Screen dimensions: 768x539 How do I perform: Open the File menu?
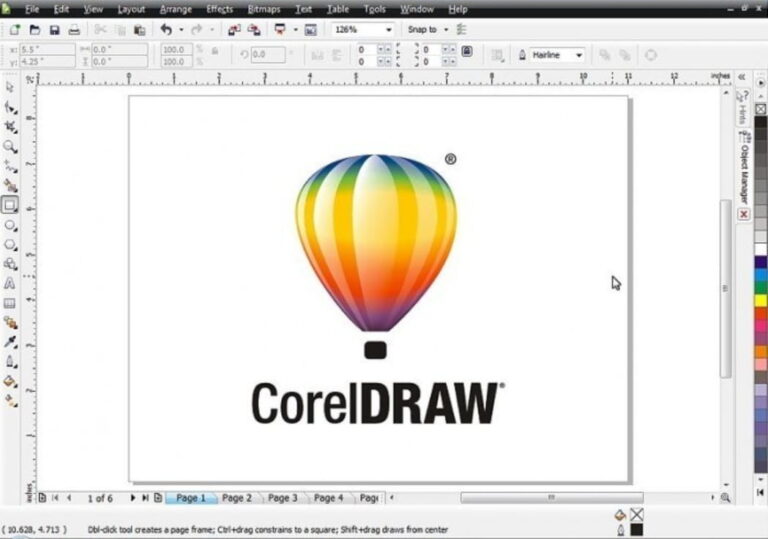31,9
